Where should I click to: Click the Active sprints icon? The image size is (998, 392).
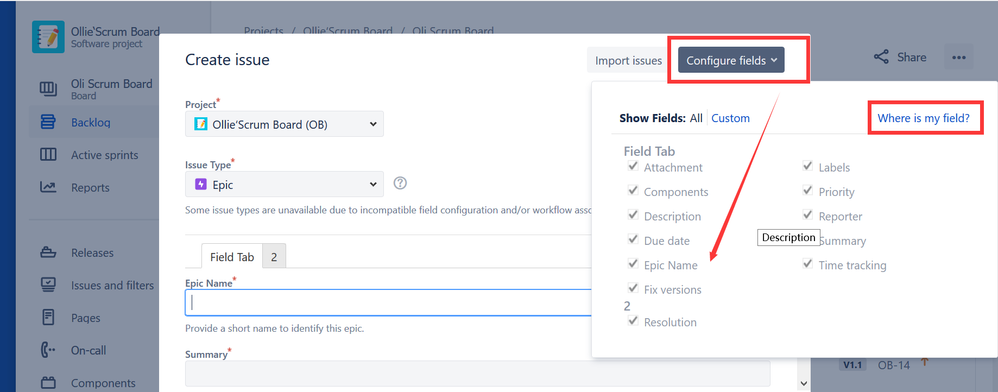click(x=48, y=155)
